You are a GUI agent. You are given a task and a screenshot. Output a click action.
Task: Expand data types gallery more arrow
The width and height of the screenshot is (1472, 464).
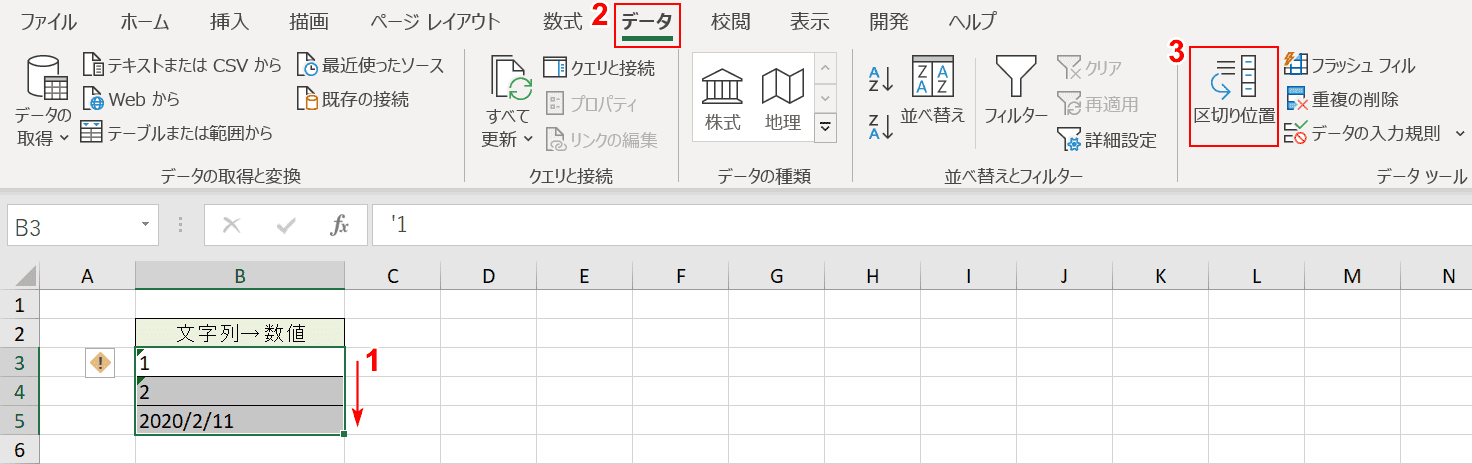(826, 126)
